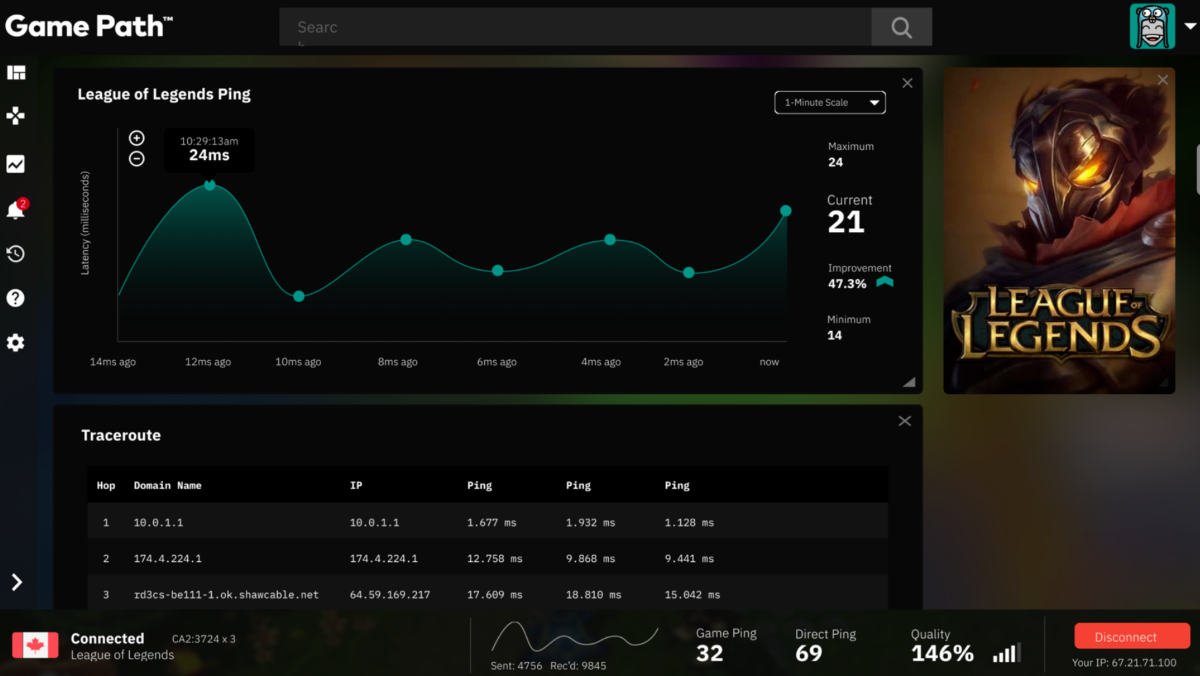Click server label 'CA2:3724 x 3'
This screenshot has width=1200, height=676.
tap(203, 638)
